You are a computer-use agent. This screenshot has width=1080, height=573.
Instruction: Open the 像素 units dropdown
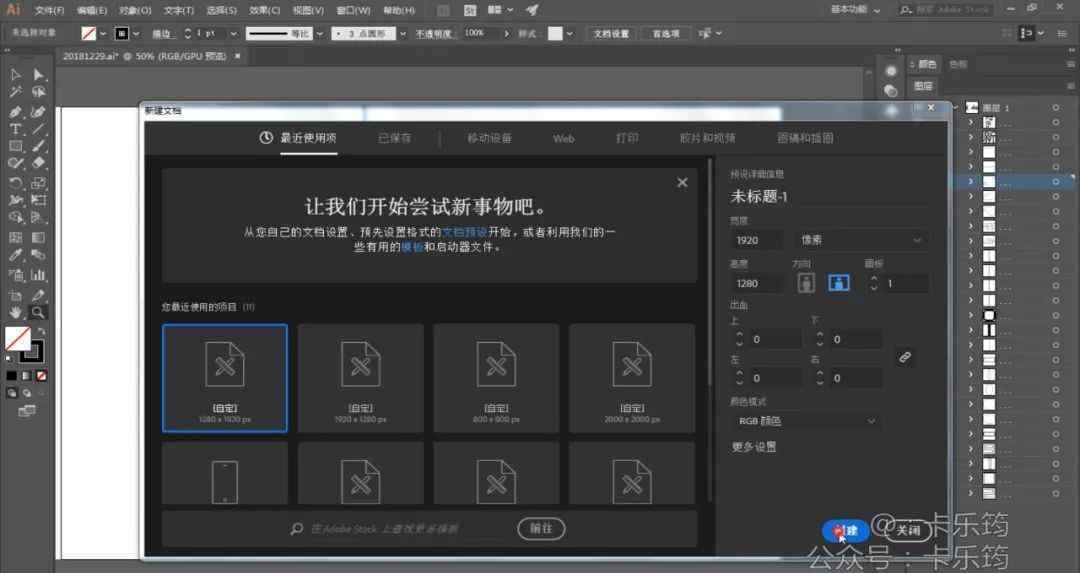pos(861,240)
